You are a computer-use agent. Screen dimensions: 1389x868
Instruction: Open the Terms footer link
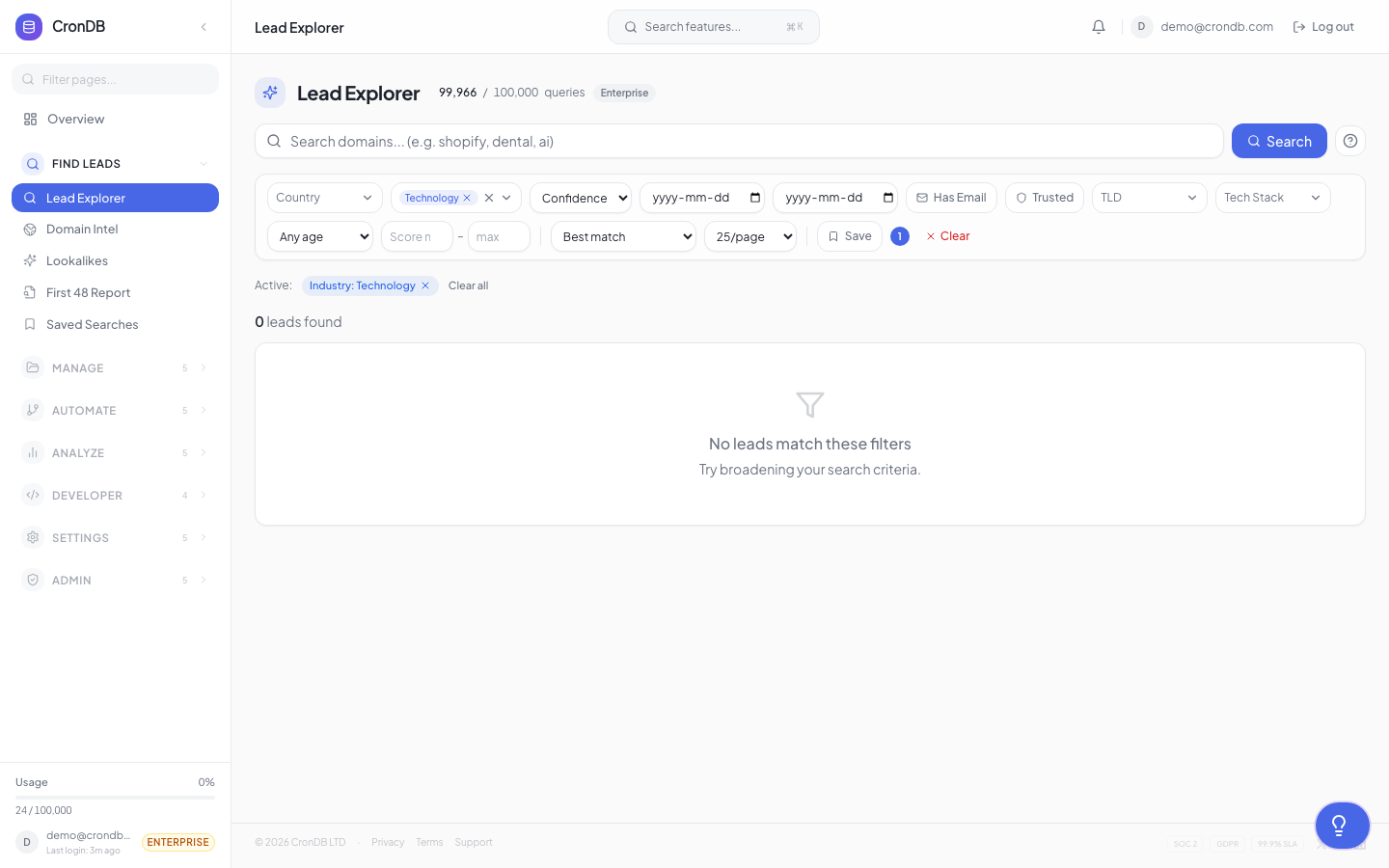tap(429, 842)
